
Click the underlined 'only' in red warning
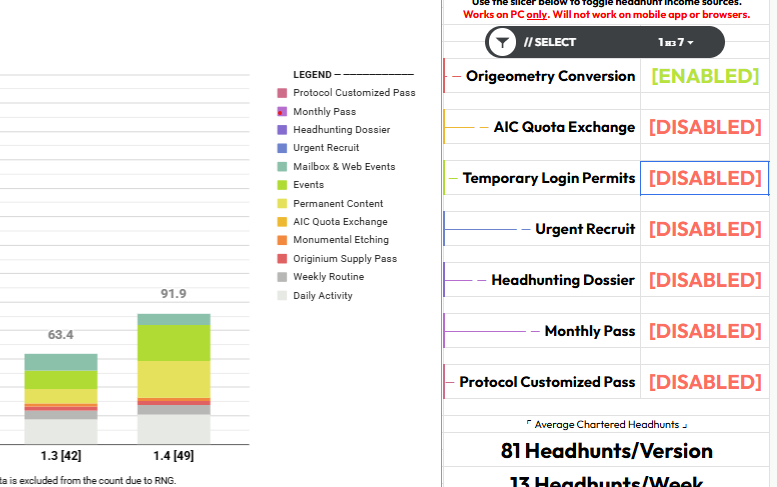(537, 15)
